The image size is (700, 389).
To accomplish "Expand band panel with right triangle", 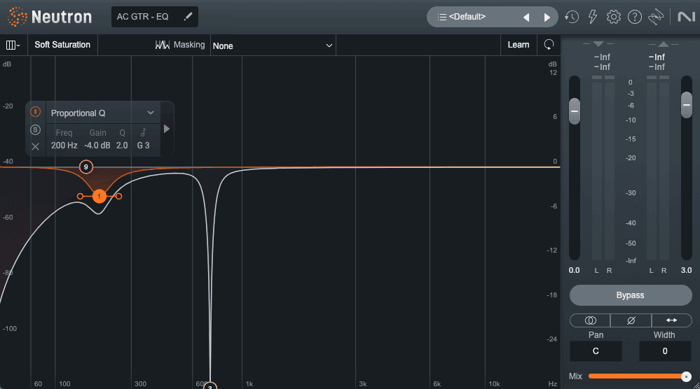I will coord(167,129).
